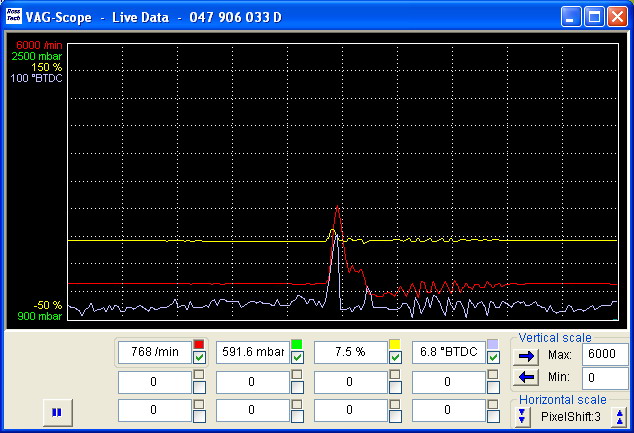
Task: Click the vertical scale Min field
Action: (605, 378)
